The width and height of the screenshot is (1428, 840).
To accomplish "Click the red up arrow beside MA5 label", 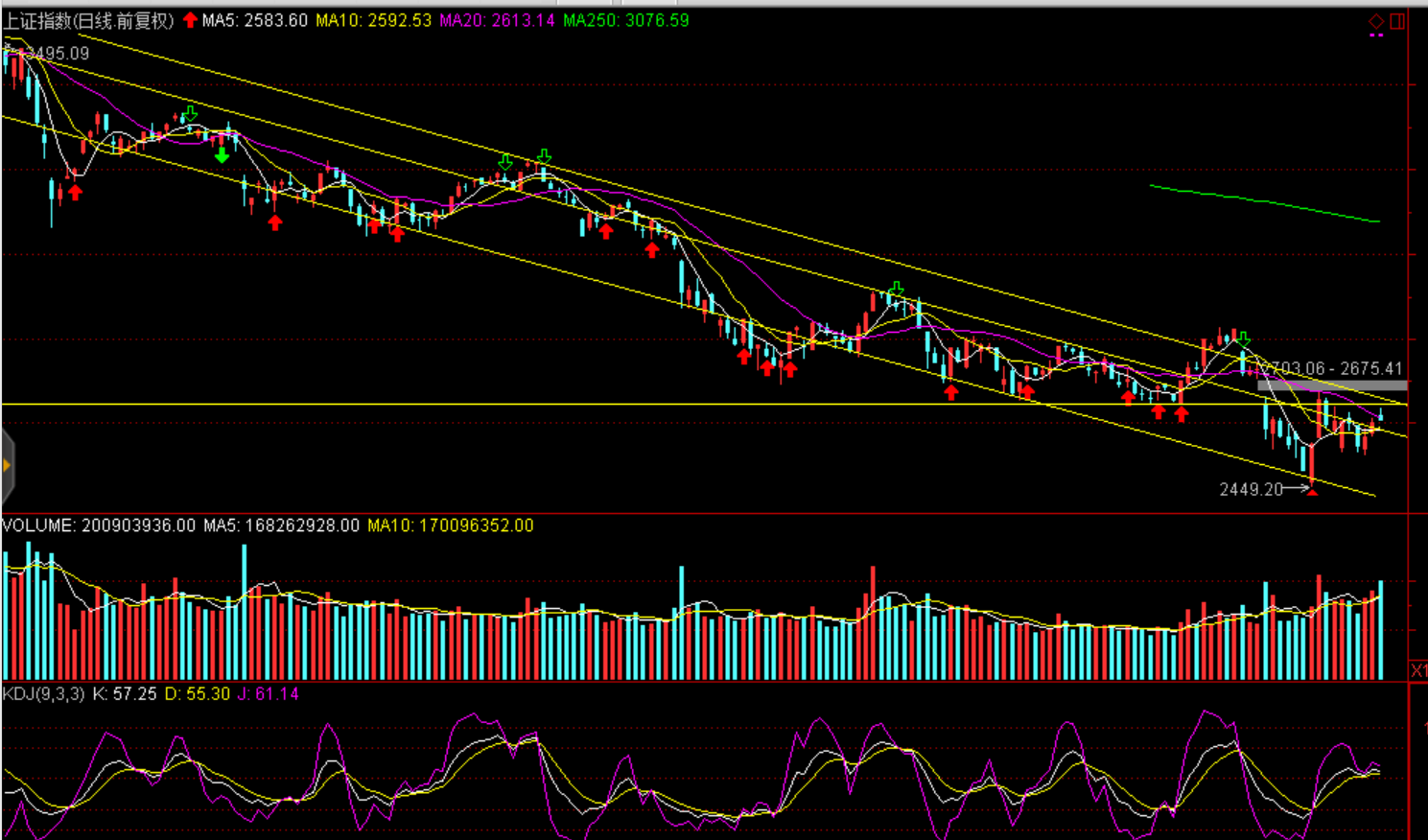I will click(190, 20).
